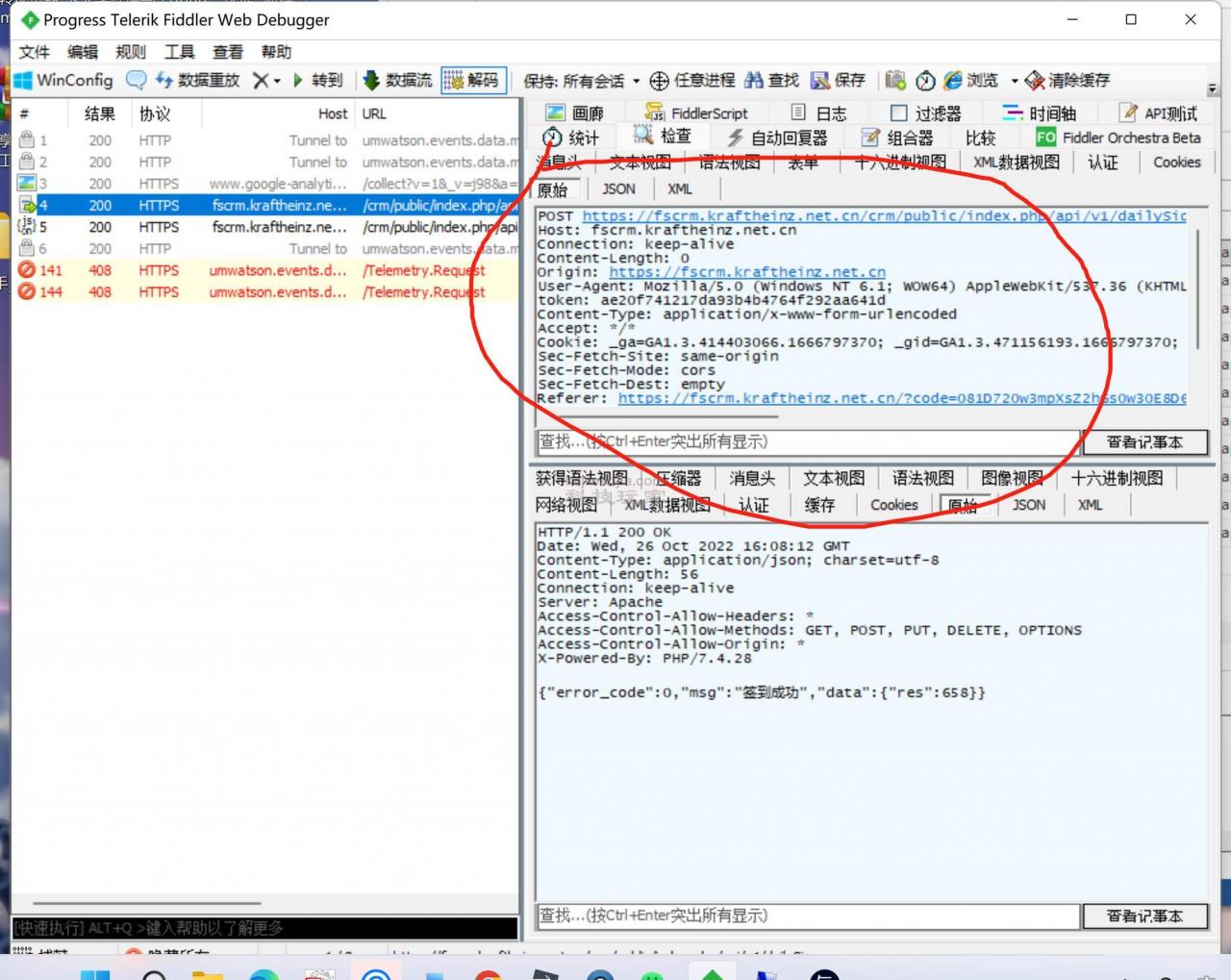
Task: Click the 转到 go button
Action: point(317,80)
